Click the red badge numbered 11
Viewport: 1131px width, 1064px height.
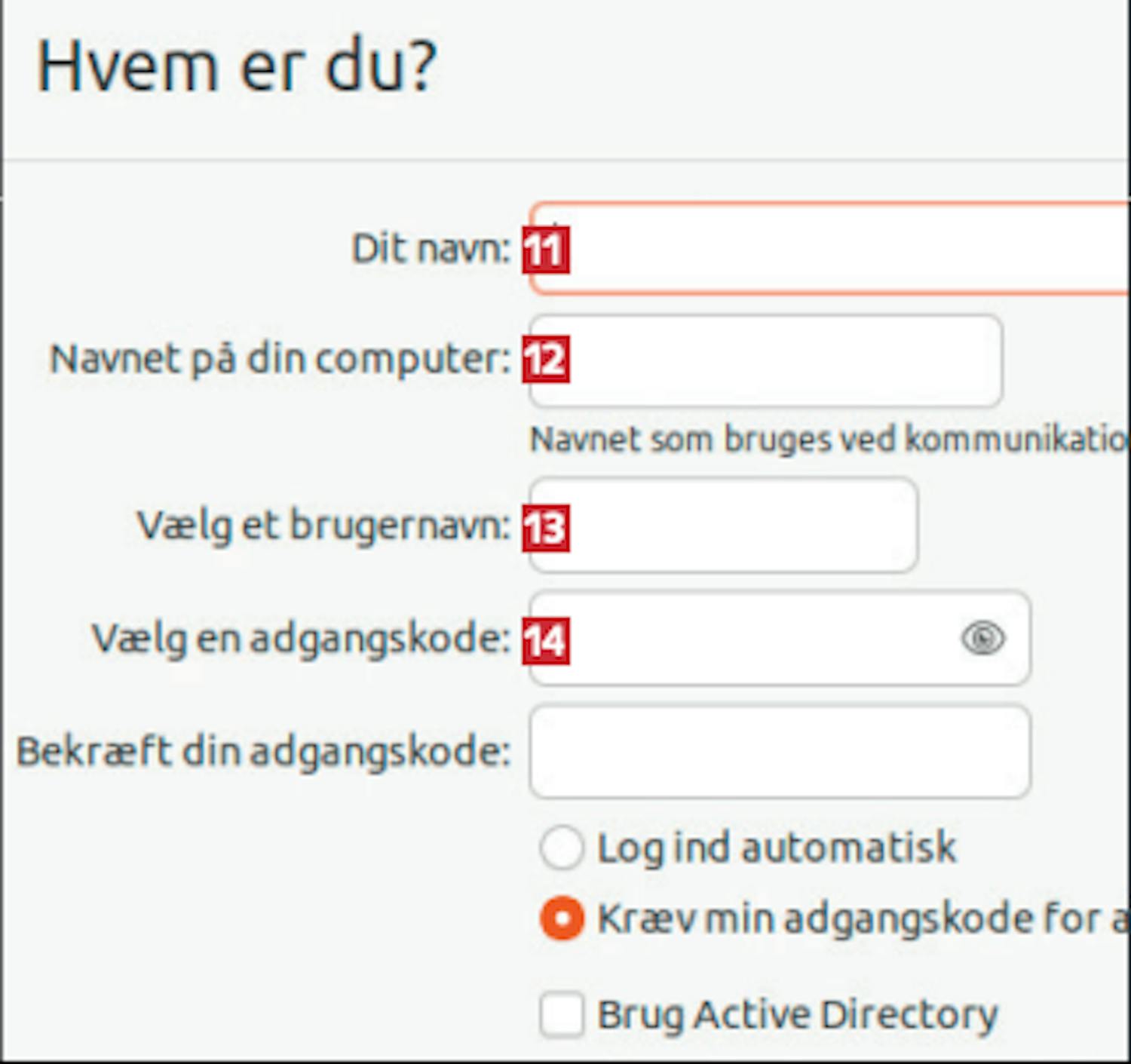[546, 250]
